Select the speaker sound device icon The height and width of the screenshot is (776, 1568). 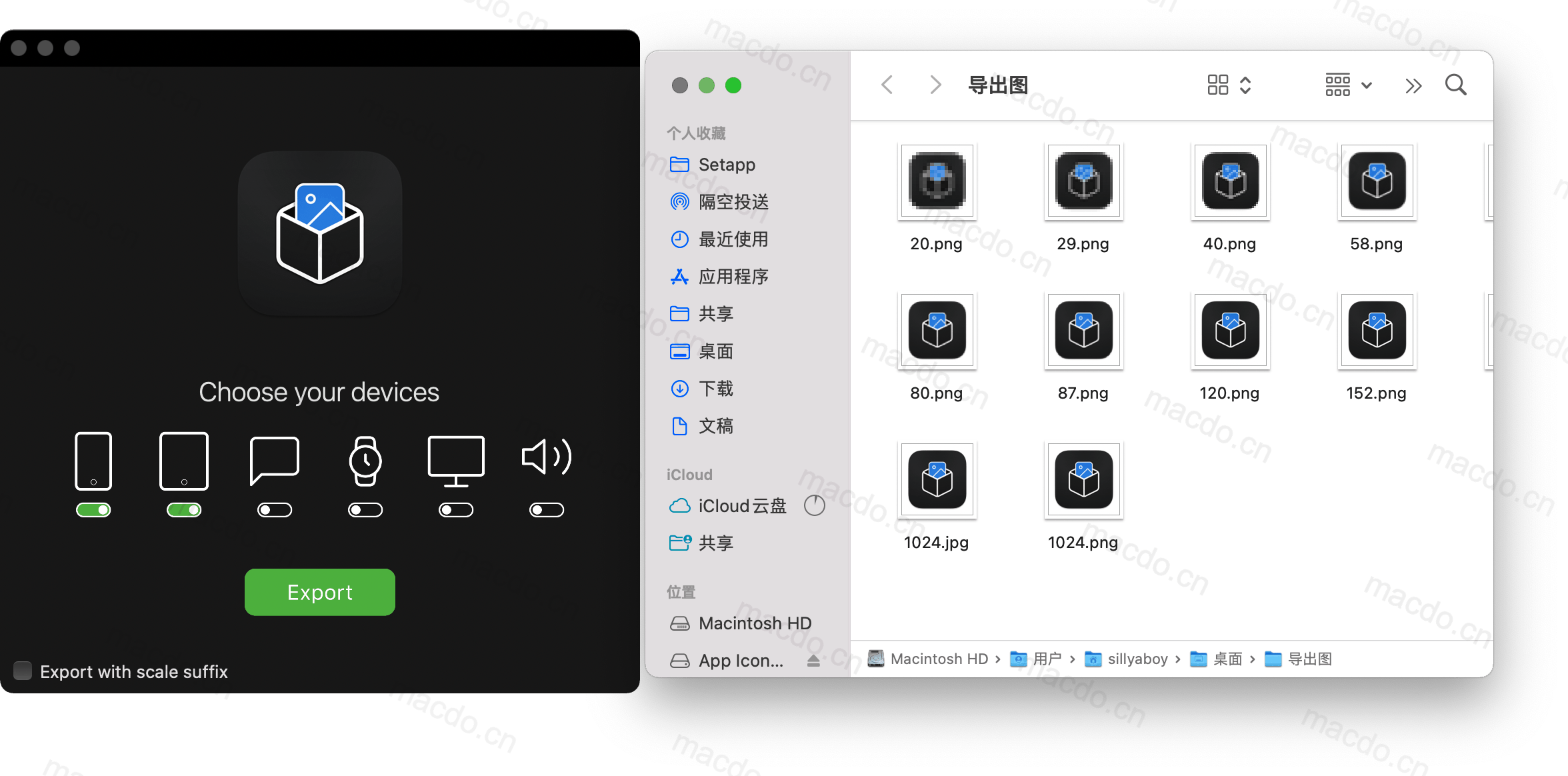[547, 457]
